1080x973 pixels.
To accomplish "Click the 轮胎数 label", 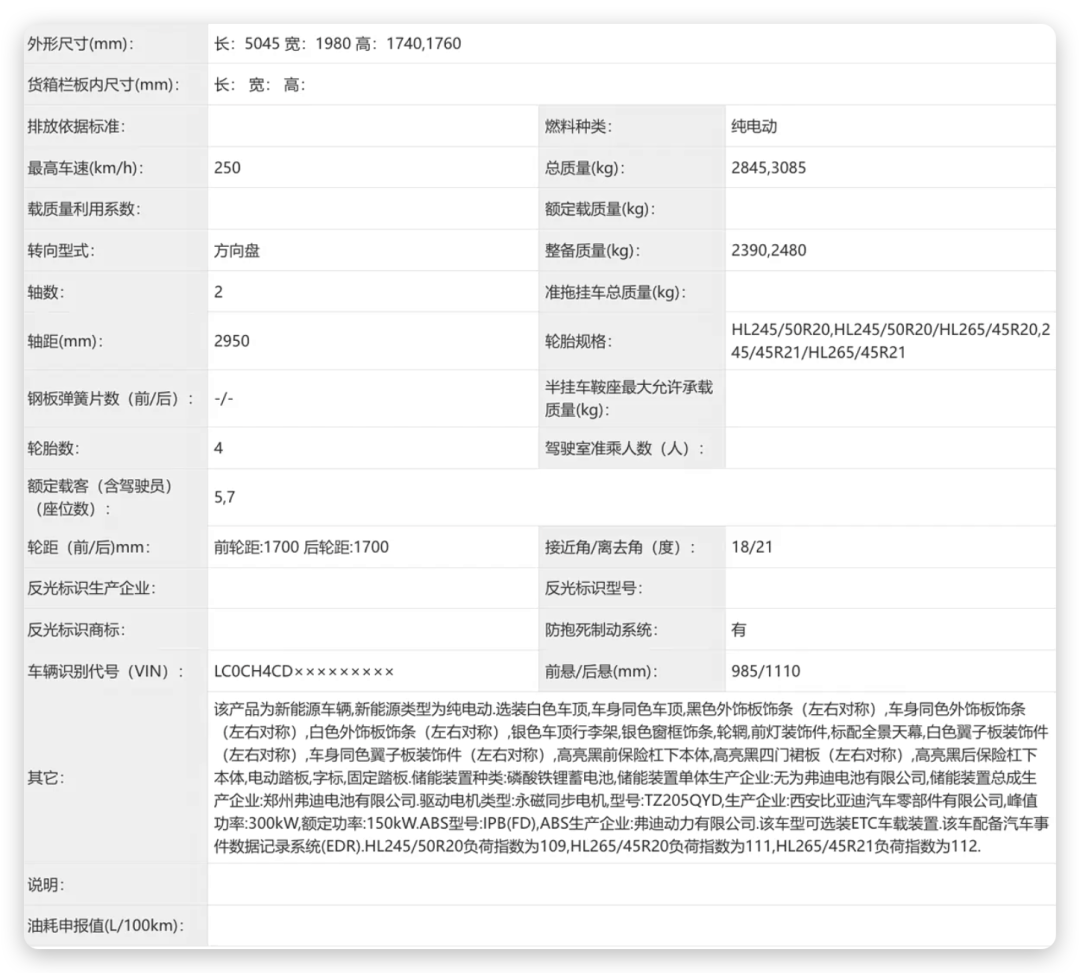I will [54, 448].
